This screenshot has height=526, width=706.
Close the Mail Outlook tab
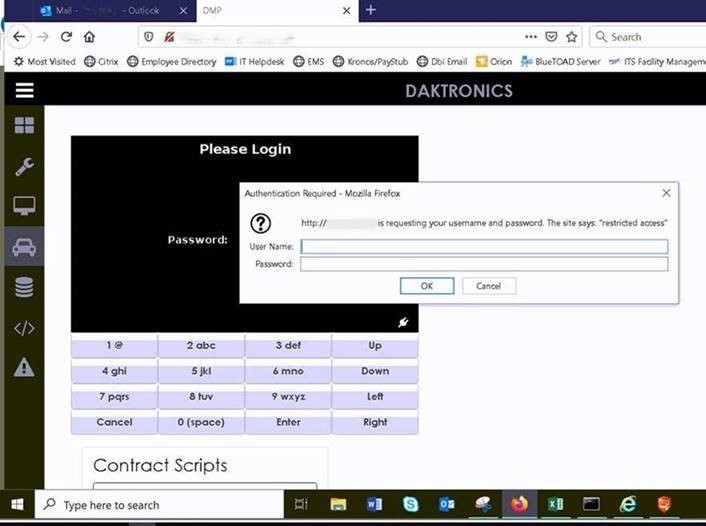(x=183, y=10)
